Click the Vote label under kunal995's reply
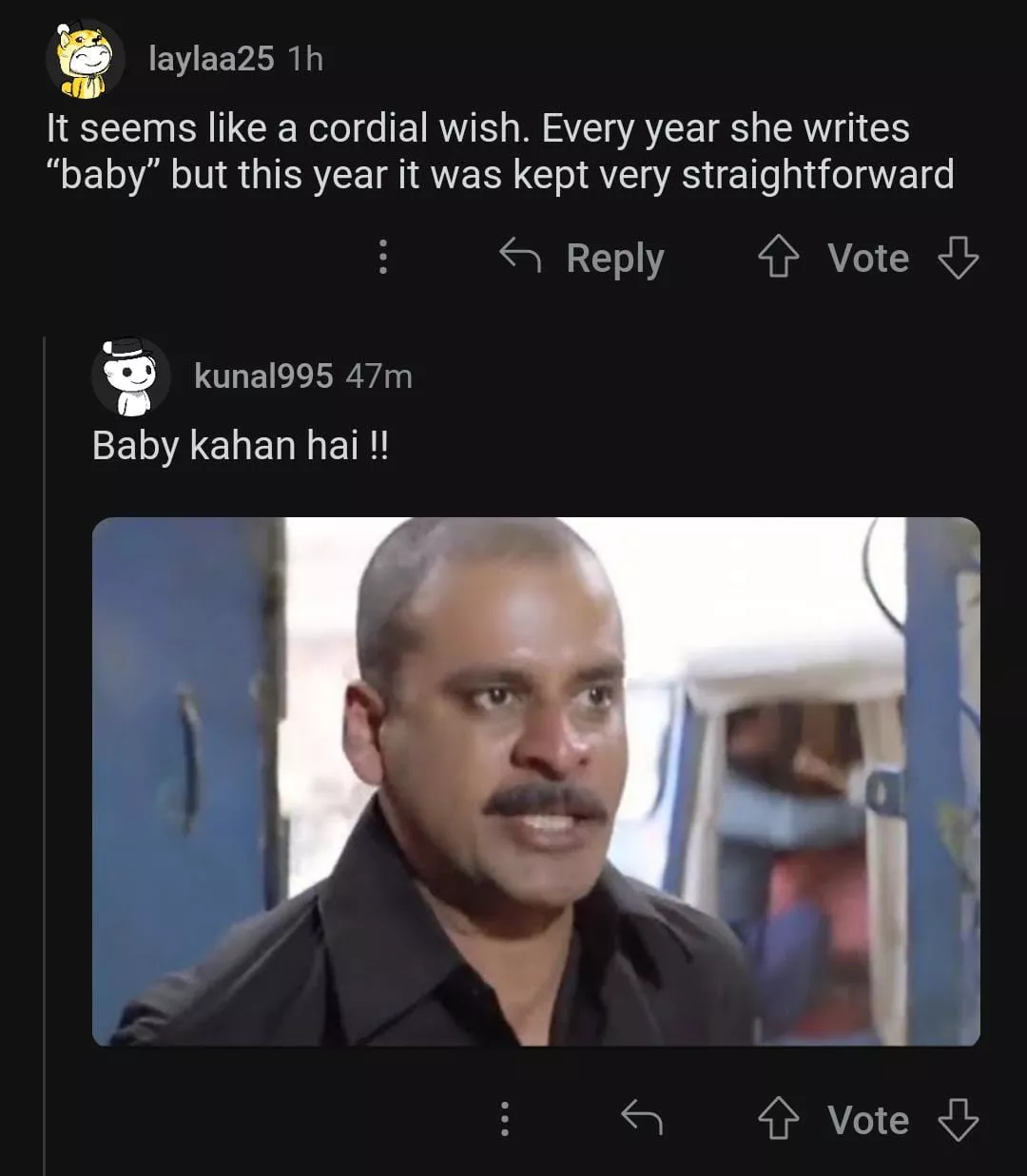The image size is (1027, 1176). click(867, 1120)
